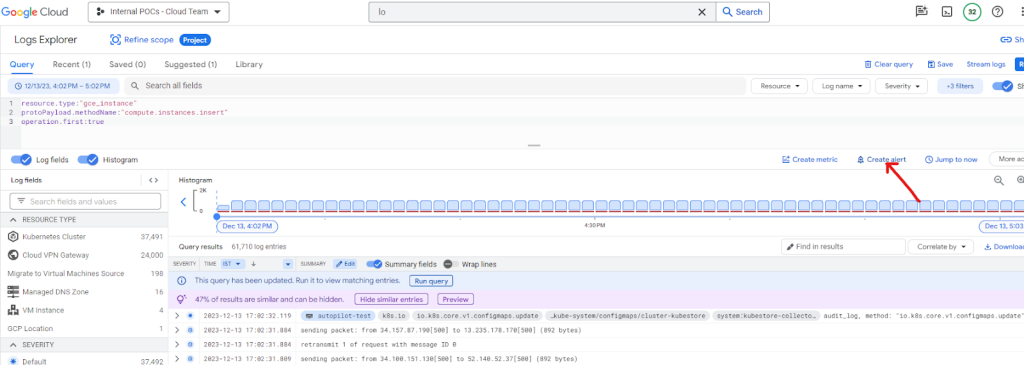Clear text in the top search bar
Screen dimensions: 1024x365
[702, 12]
